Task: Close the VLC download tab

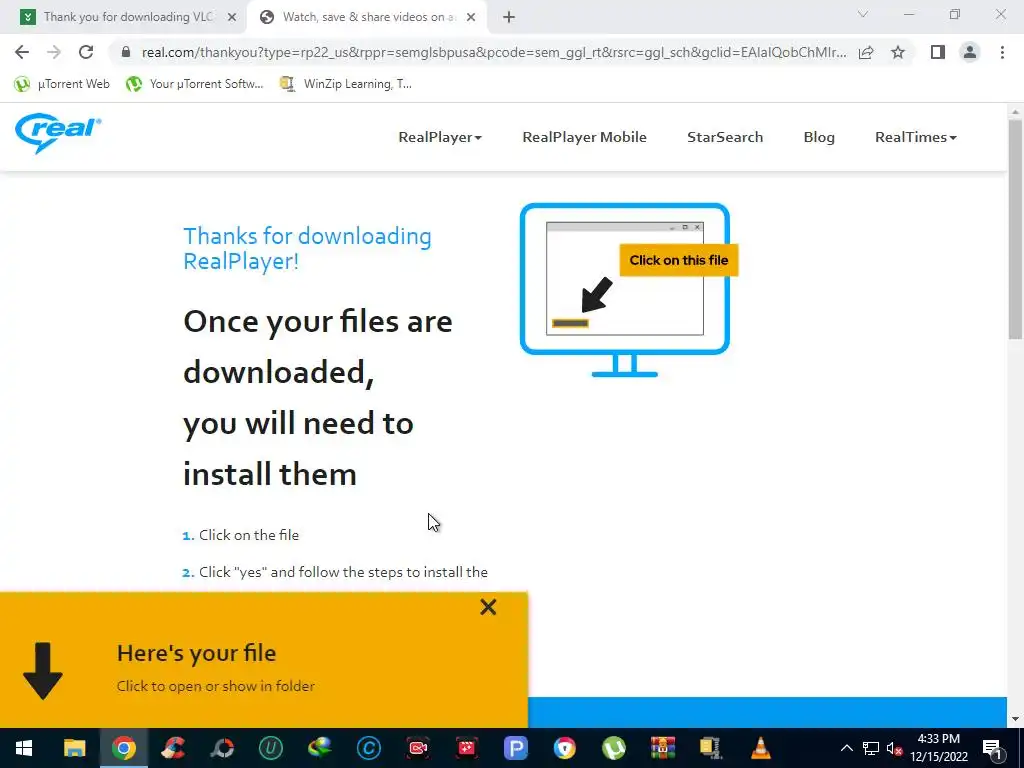Action: [232, 18]
